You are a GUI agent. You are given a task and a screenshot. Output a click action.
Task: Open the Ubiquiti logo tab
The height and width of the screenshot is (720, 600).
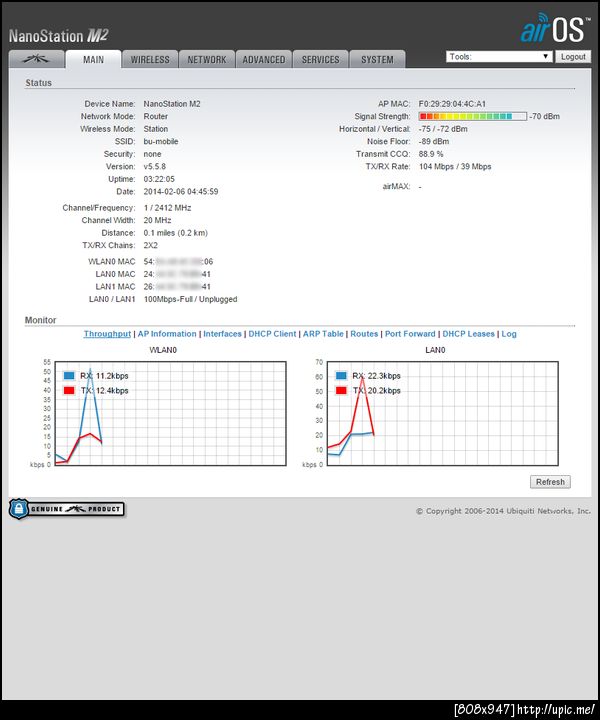[x=36, y=59]
